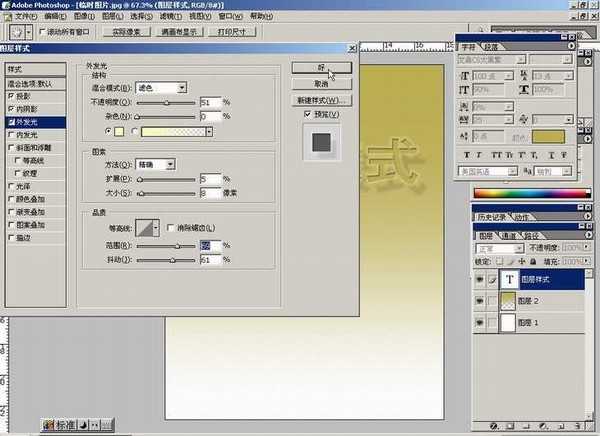
Task: Click the new adjustment layer icon
Action: click(543, 426)
